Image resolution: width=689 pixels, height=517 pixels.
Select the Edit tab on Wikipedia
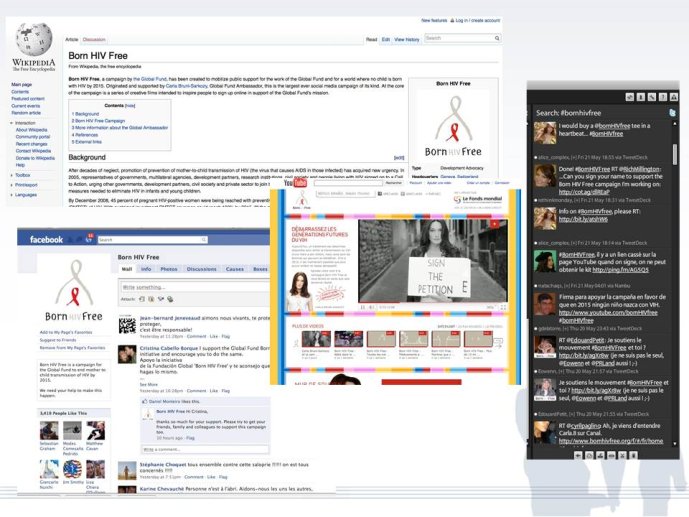pos(385,40)
